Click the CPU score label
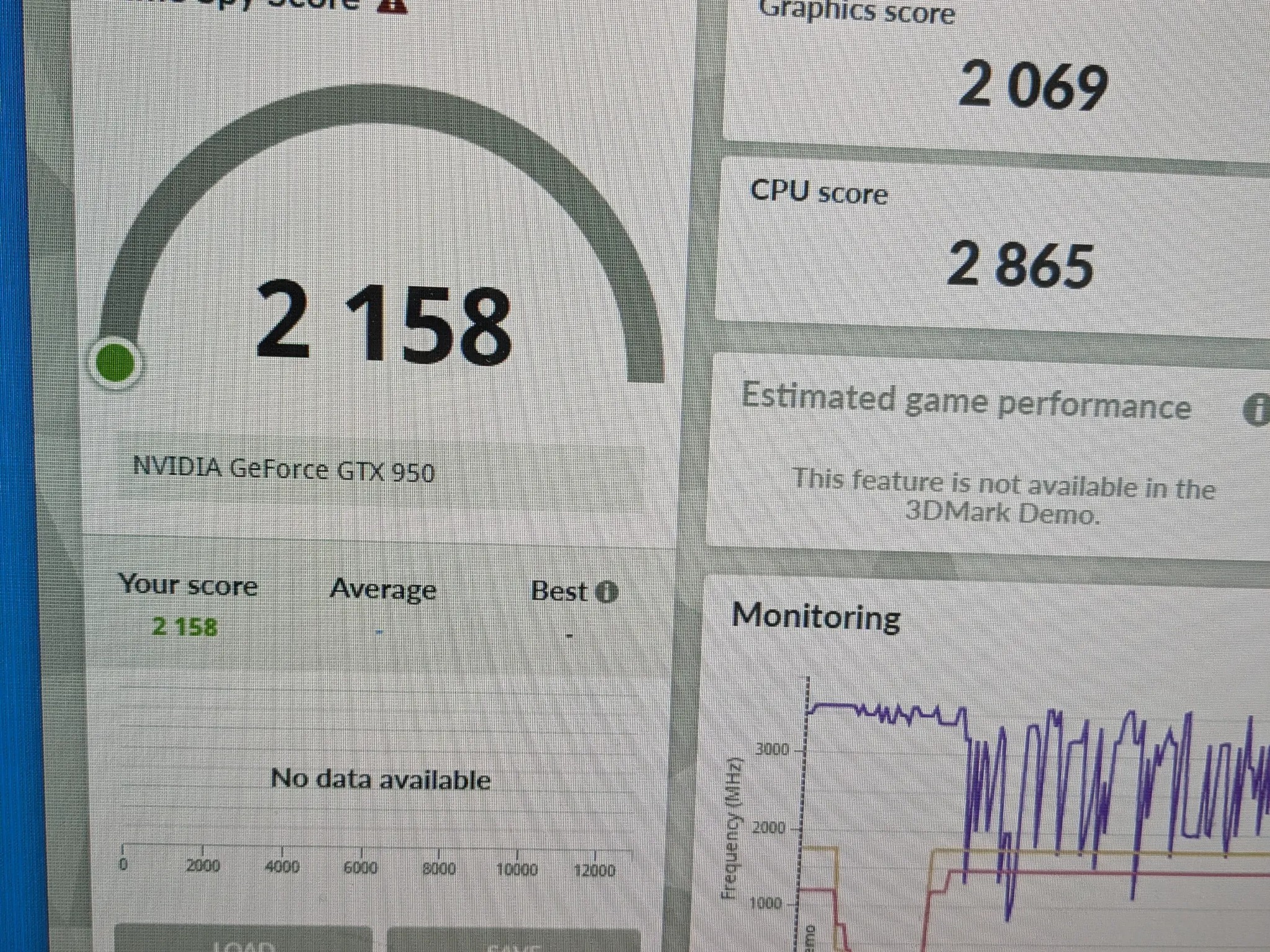This screenshot has height=952, width=1270. tap(819, 192)
